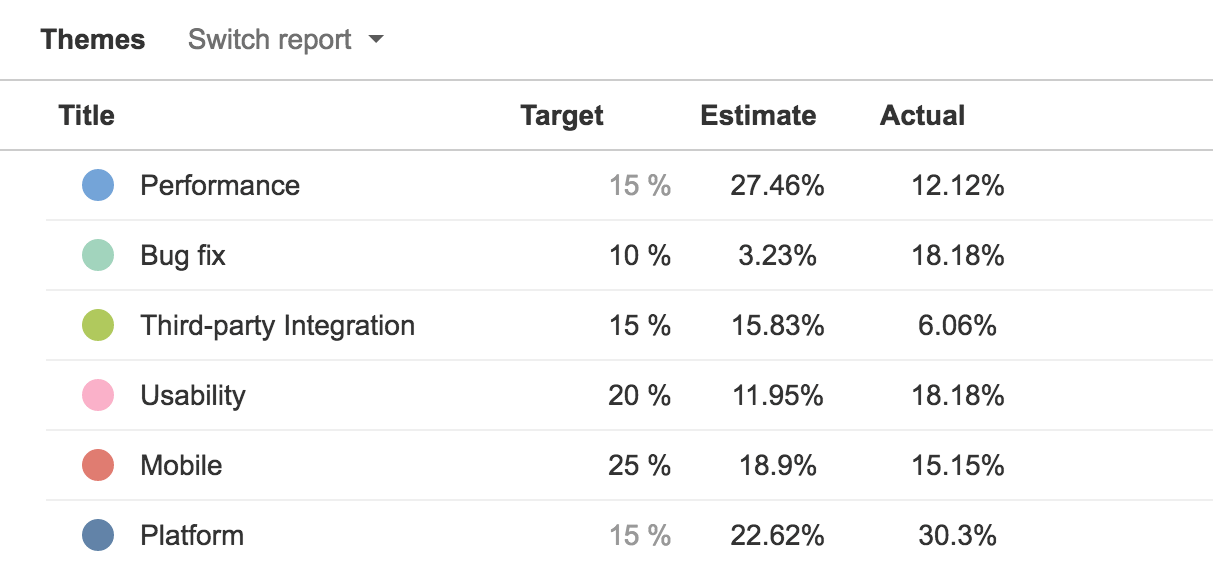The width and height of the screenshot is (1213, 569).
Task: Edit the Usability target 20 % value
Action: 639,395
